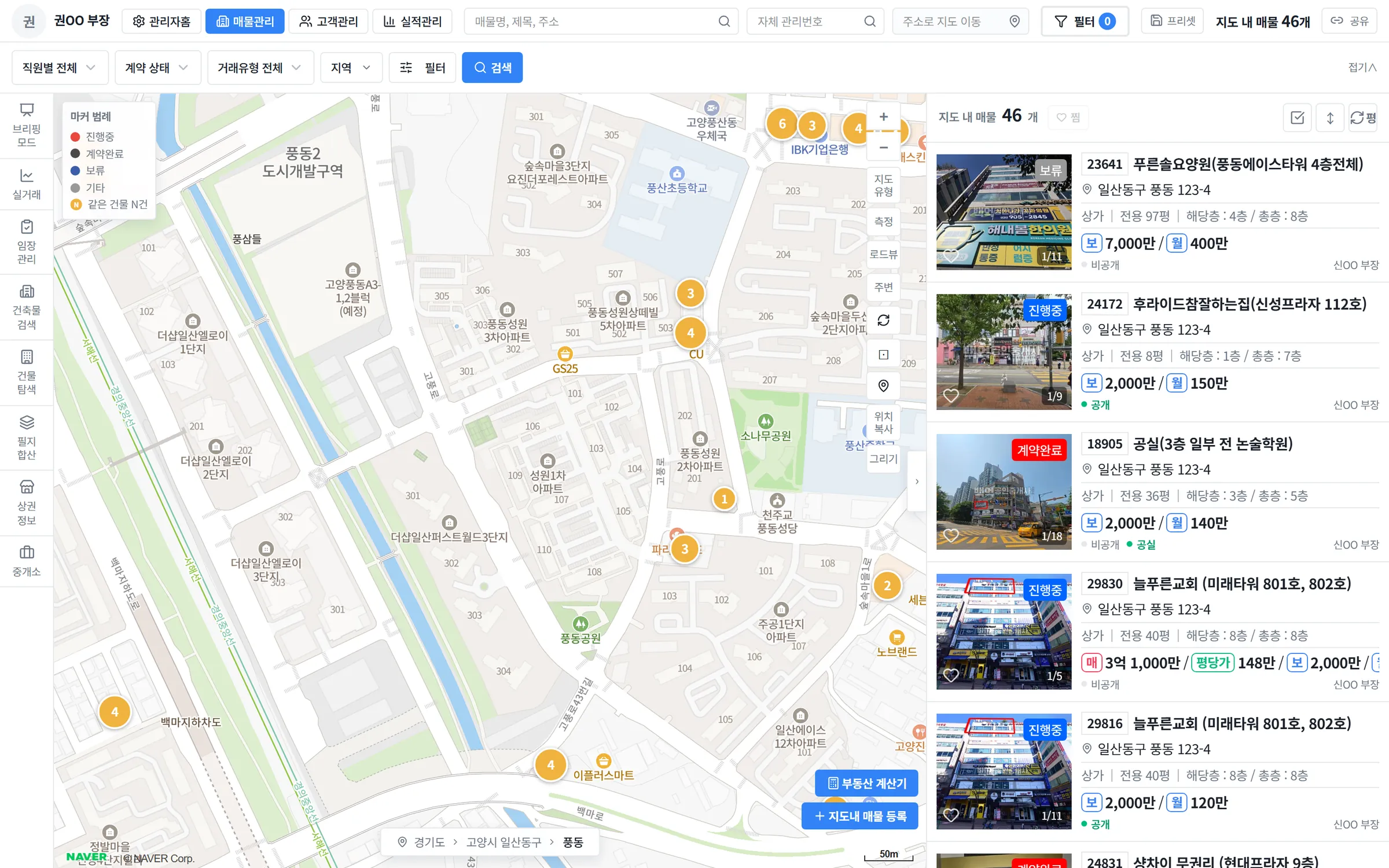Viewport: 1389px width, 868px height.
Task: Open 임장 관리 in the sidebar
Action: [x=27, y=242]
